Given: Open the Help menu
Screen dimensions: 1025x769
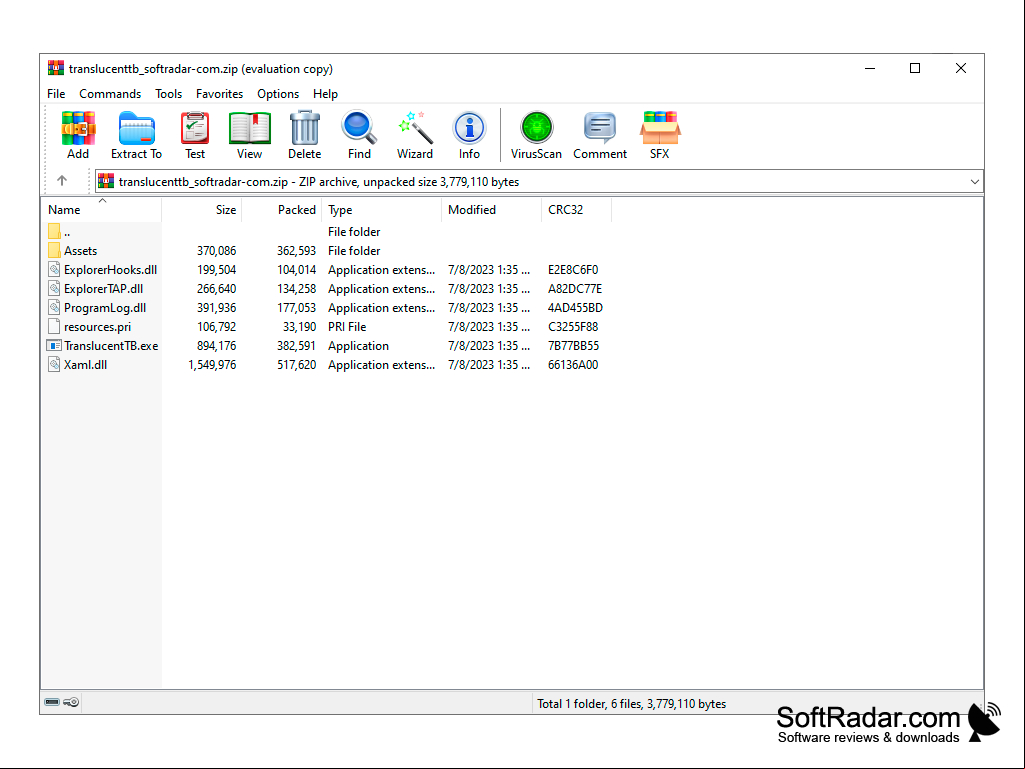Looking at the screenshot, I should click(x=326, y=94).
